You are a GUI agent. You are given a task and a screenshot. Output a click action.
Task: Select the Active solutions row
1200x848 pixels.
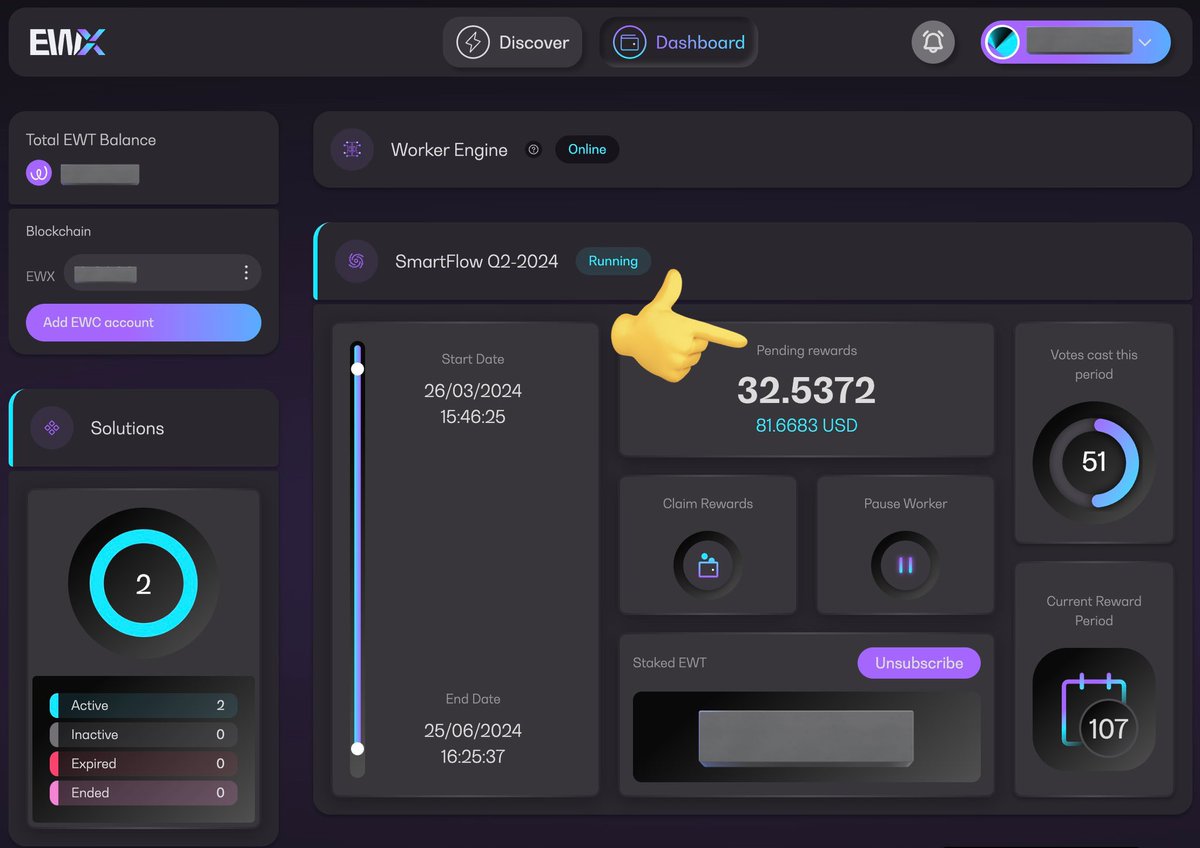143,705
